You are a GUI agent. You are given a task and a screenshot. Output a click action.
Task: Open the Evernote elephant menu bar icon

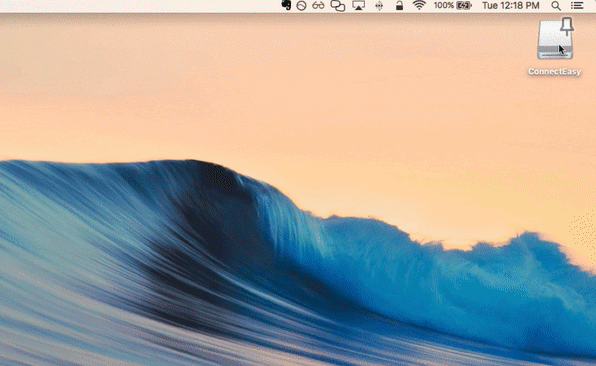tap(286, 5)
